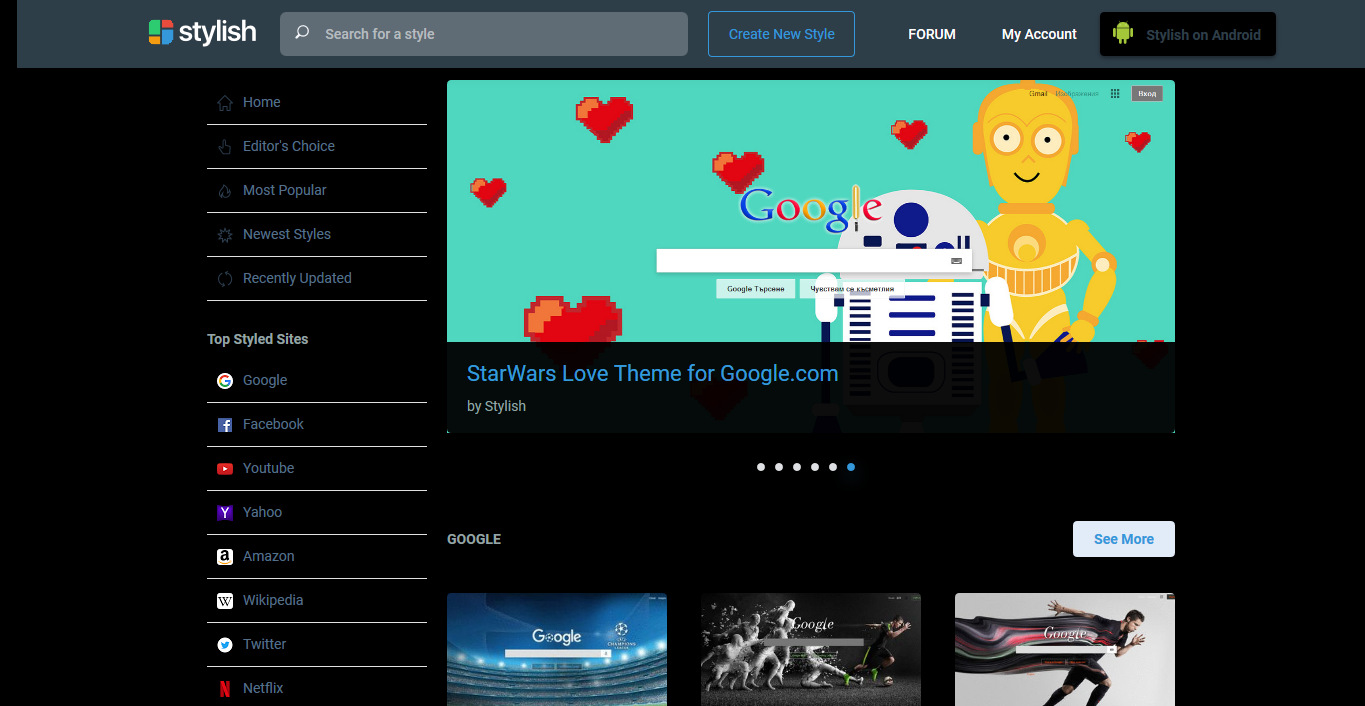
Task: Click the Home house icon in the sidebar
Action: (x=225, y=102)
